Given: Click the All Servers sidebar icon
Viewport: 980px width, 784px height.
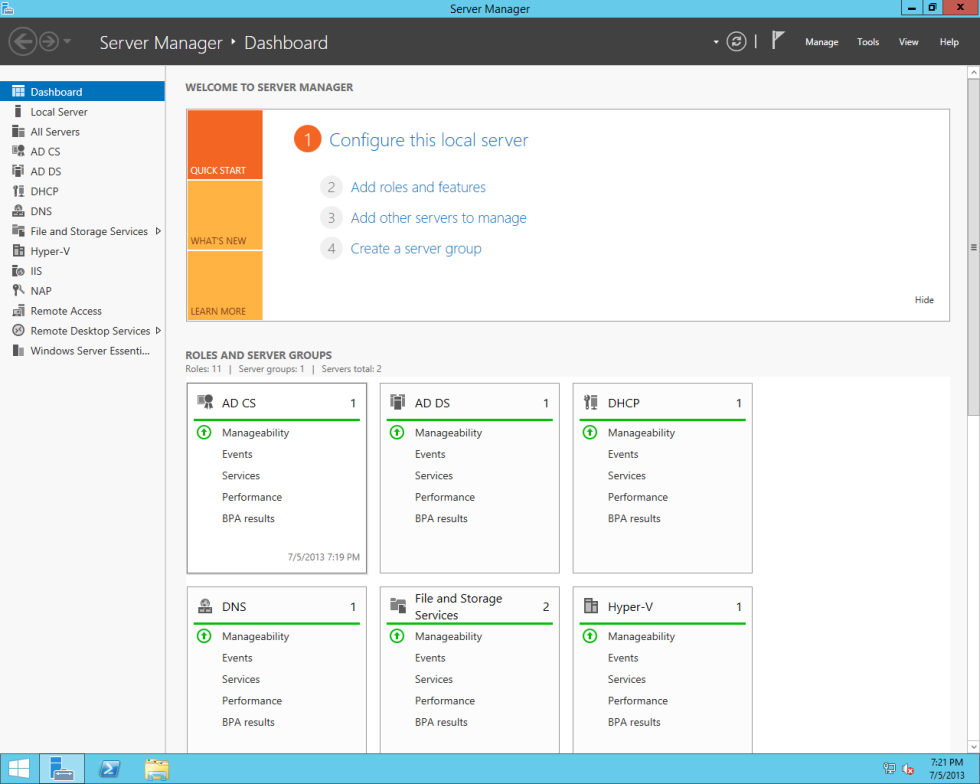Looking at the screenshot, I should 18,131.
